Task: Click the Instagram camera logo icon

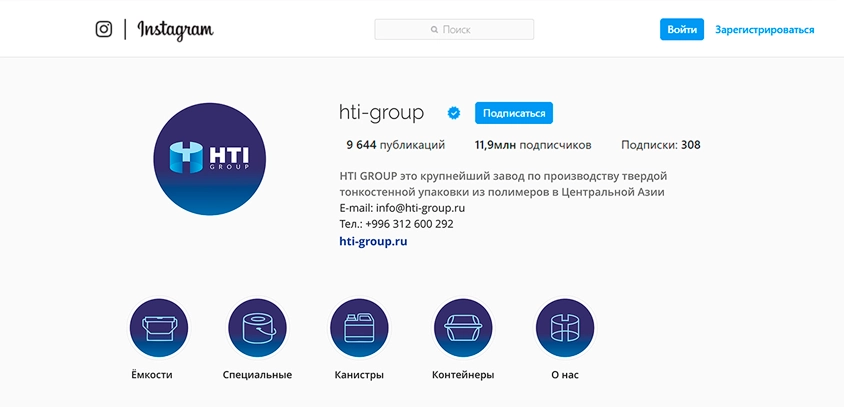Action: [104, 29]
